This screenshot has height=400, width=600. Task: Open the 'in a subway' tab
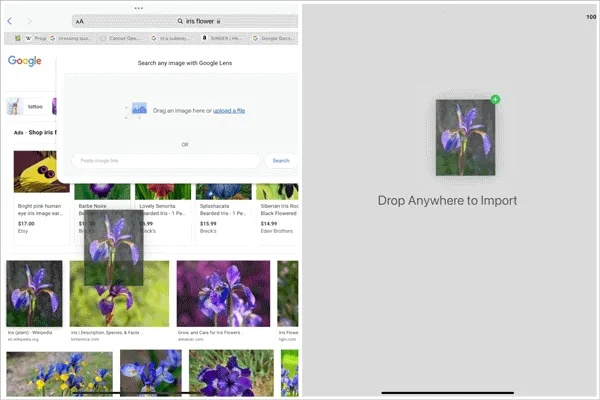point(172,38)
